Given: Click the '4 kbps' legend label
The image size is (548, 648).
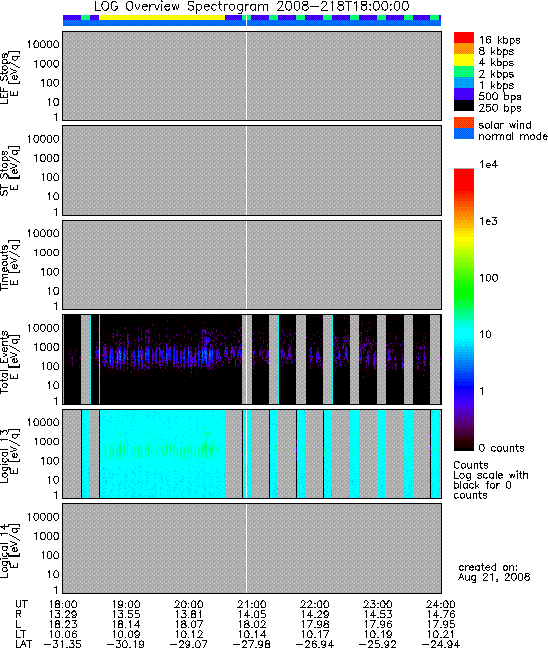Looking at the screenshot, I should pos(496,63).
